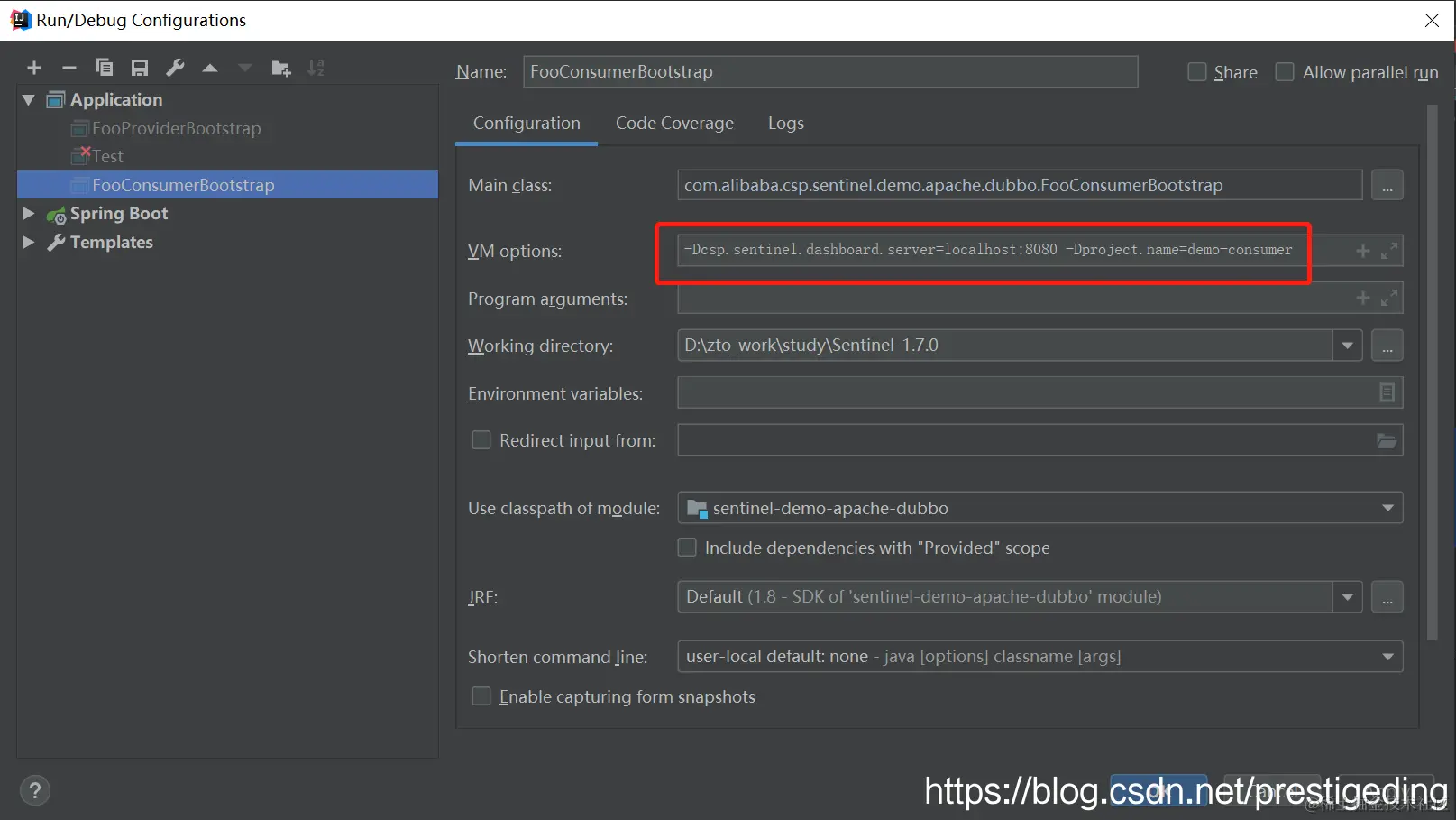Screen dimensions: 1456x820
Task: Browse for Main class with ellipsis button
Action: tap(1387, 186)
